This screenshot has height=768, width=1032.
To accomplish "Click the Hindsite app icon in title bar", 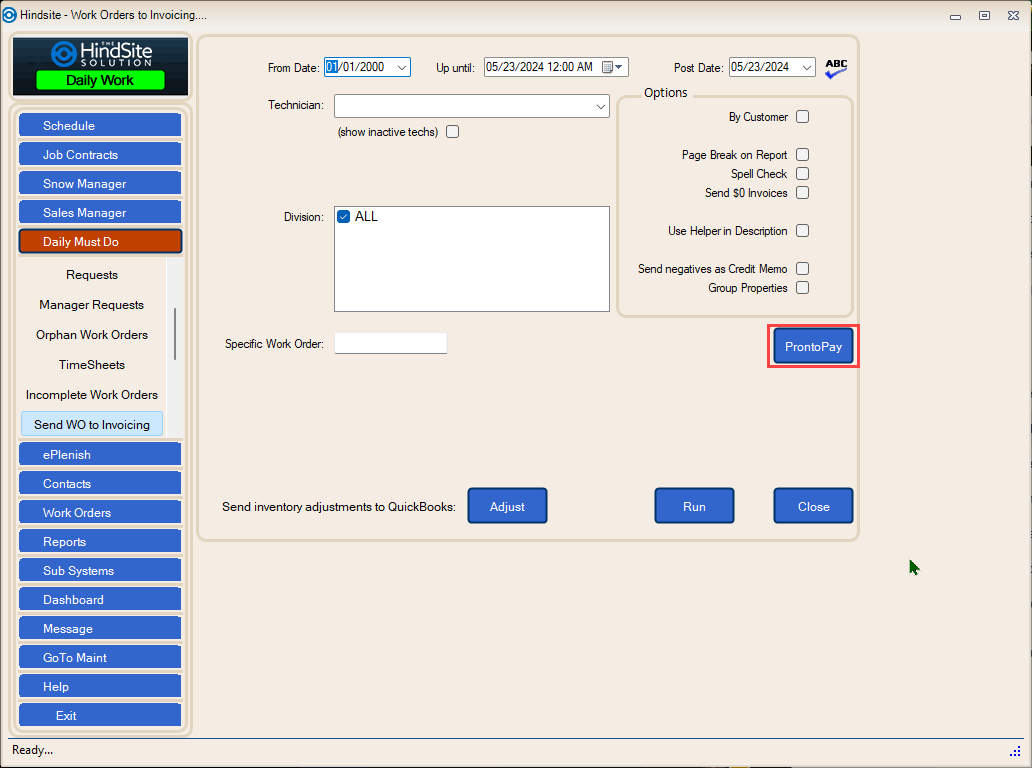I will 9,14.
